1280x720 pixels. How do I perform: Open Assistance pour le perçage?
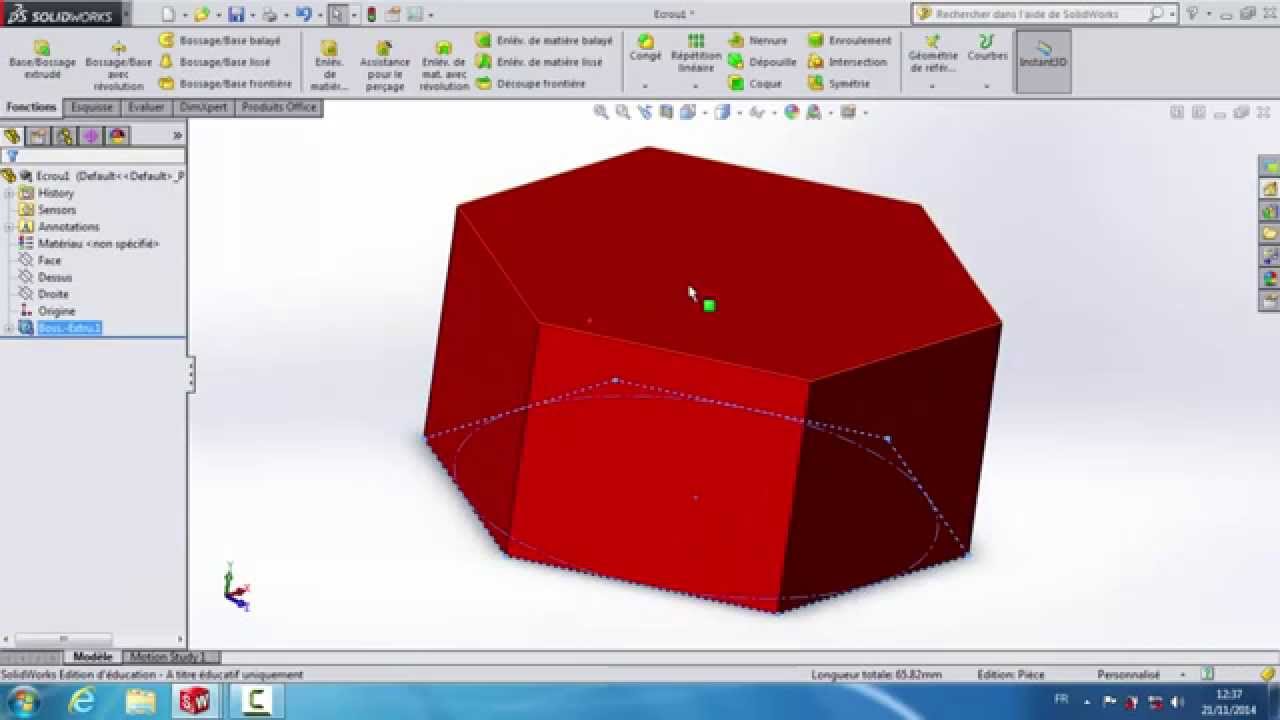pos(385,66)
